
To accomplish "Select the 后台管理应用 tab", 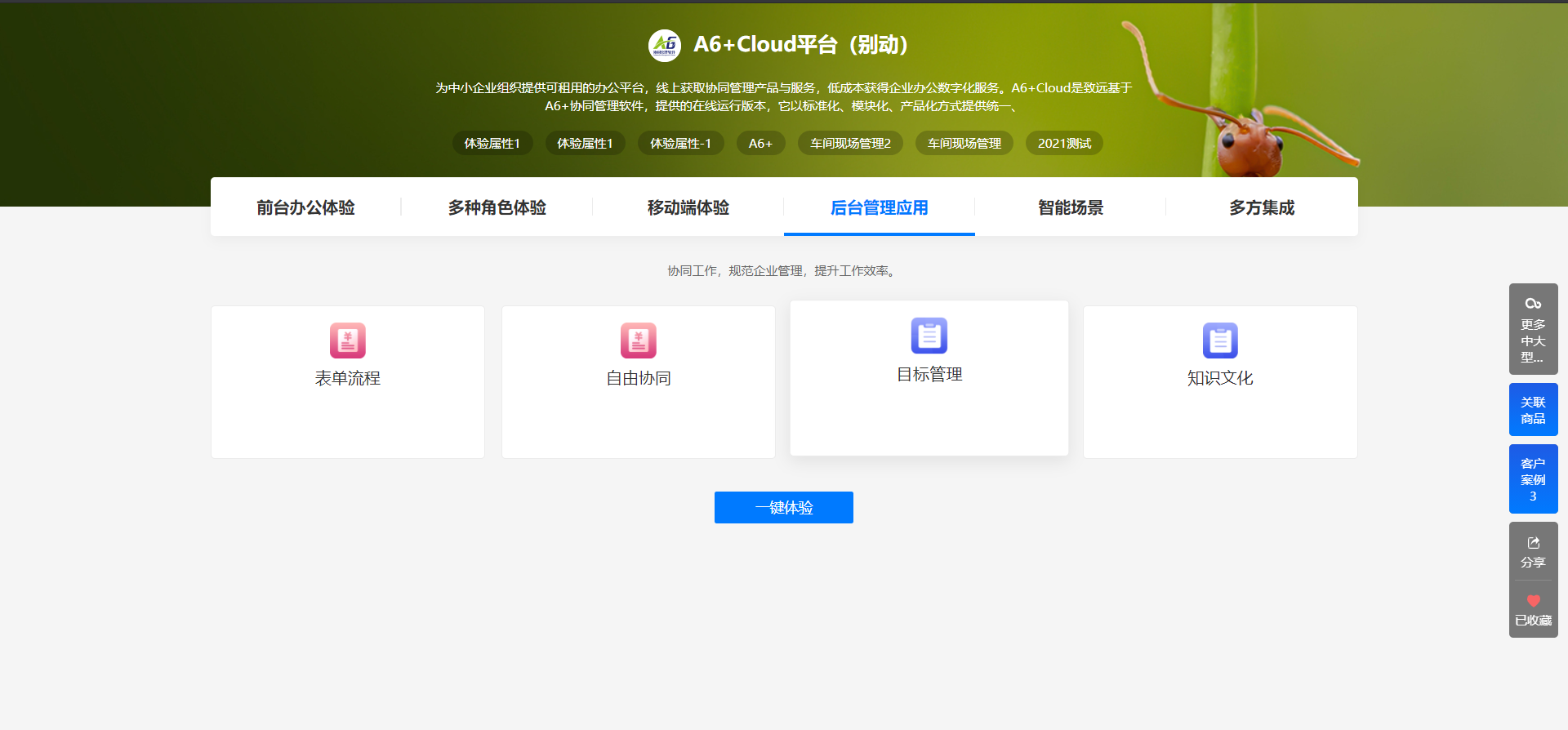I will 880,207.
